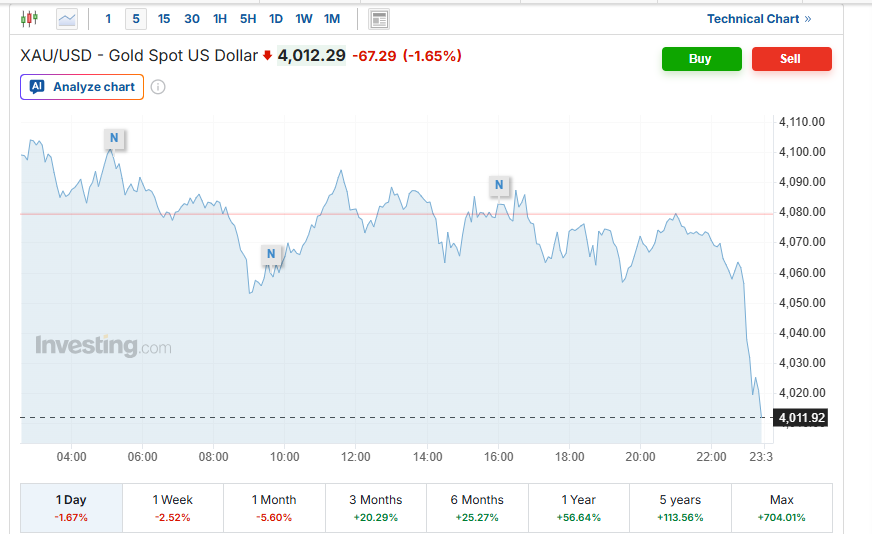Click the green Buy button

[x=700, y=59]
